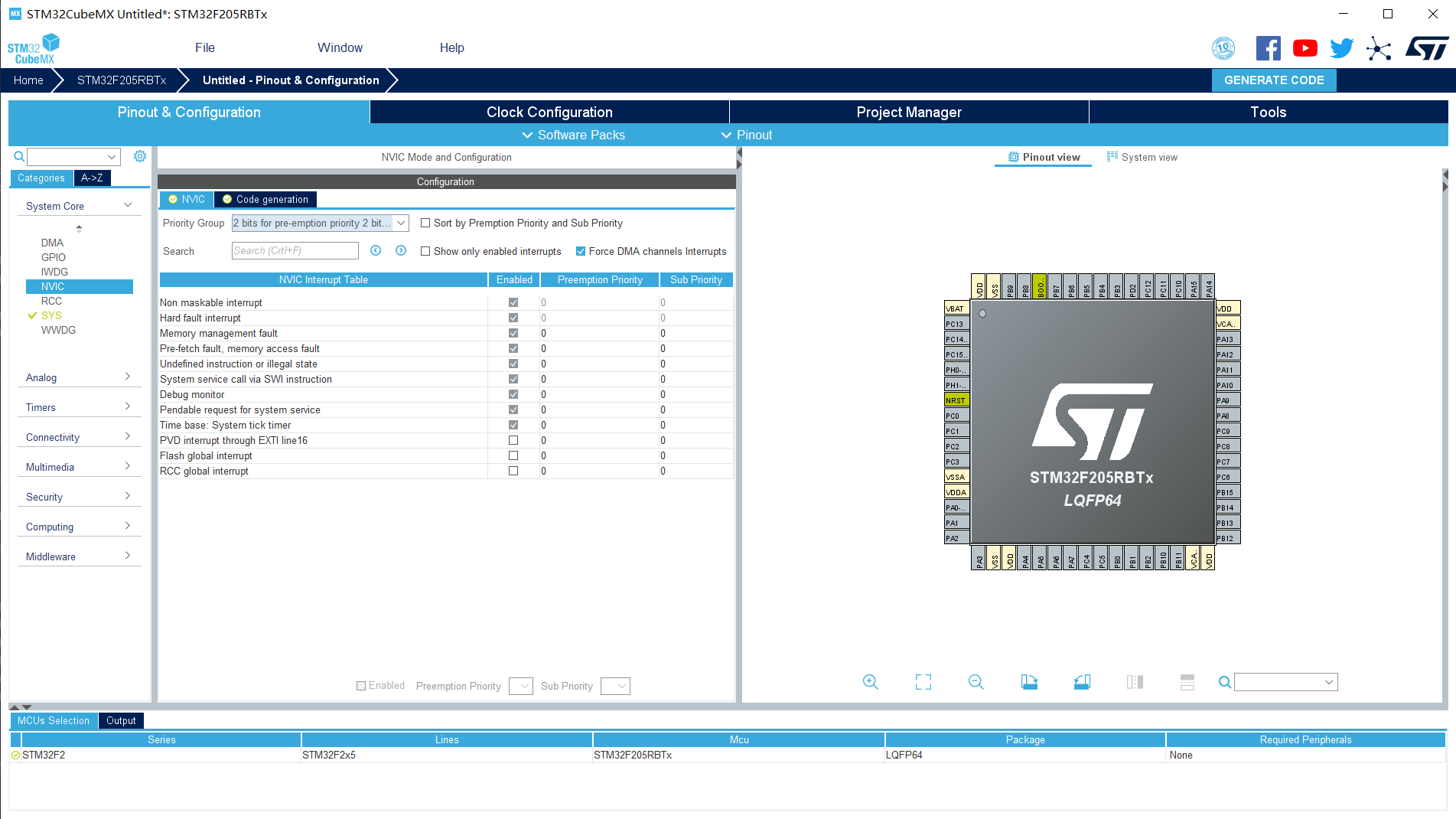Viewport: 1456px width, 819px height.
Task: Zoom out of the chip pinout
Action: 976,682
